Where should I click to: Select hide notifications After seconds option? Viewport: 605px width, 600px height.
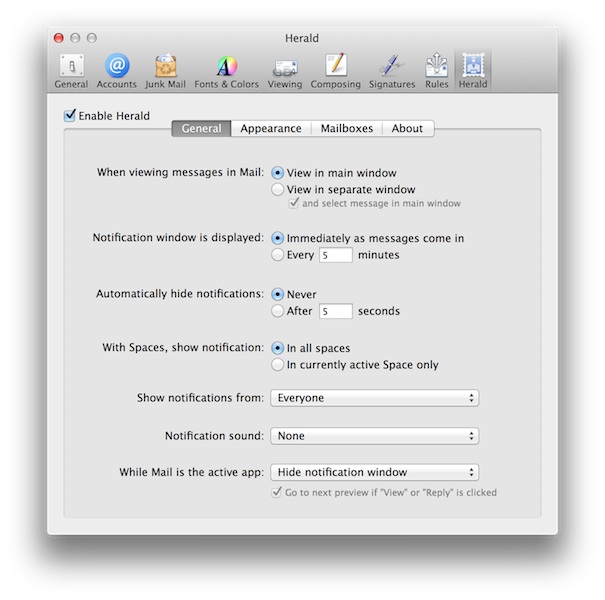[x=278, y=311]
